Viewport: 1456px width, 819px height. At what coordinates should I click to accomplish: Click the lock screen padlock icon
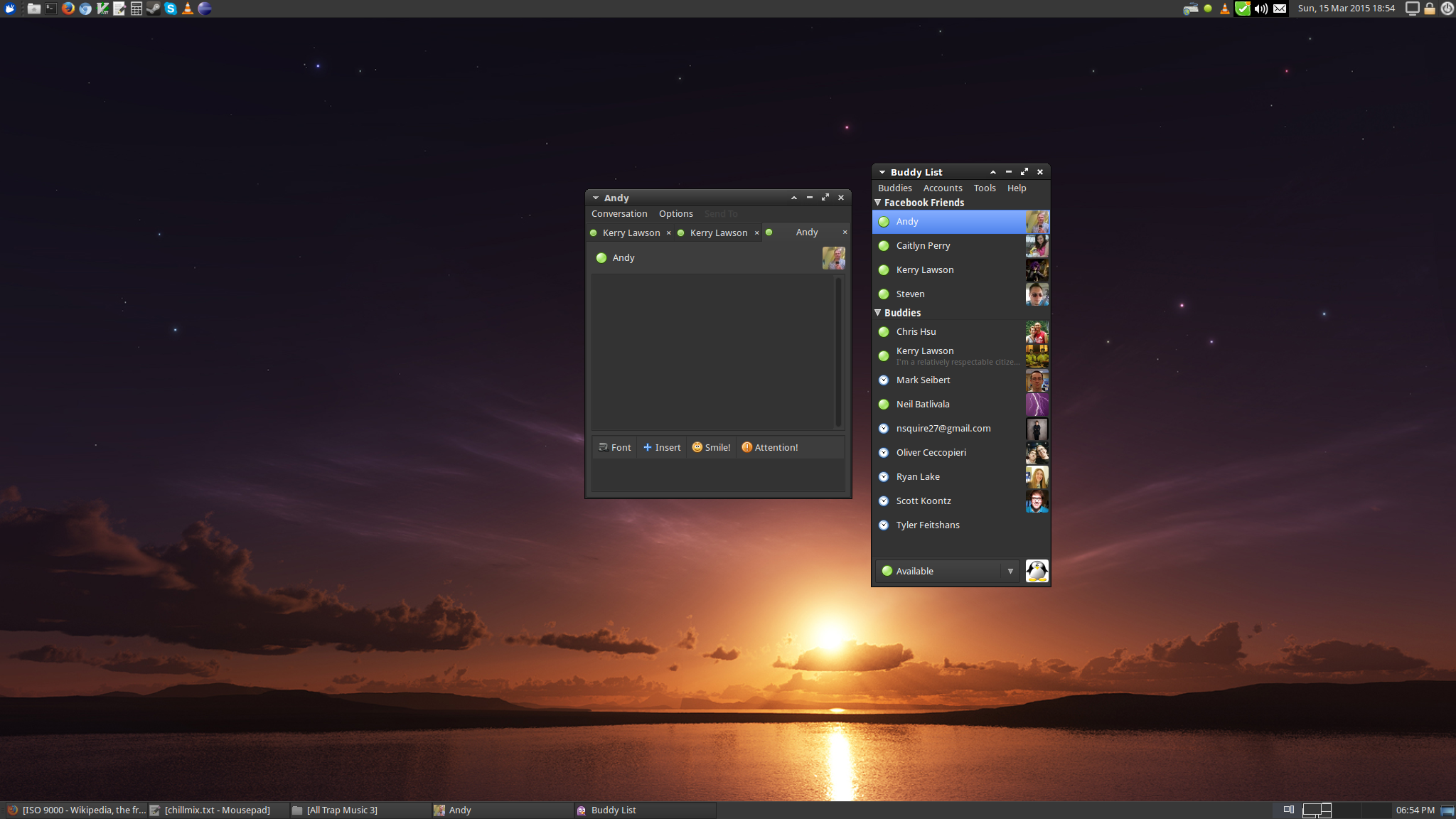point(1430,9)
